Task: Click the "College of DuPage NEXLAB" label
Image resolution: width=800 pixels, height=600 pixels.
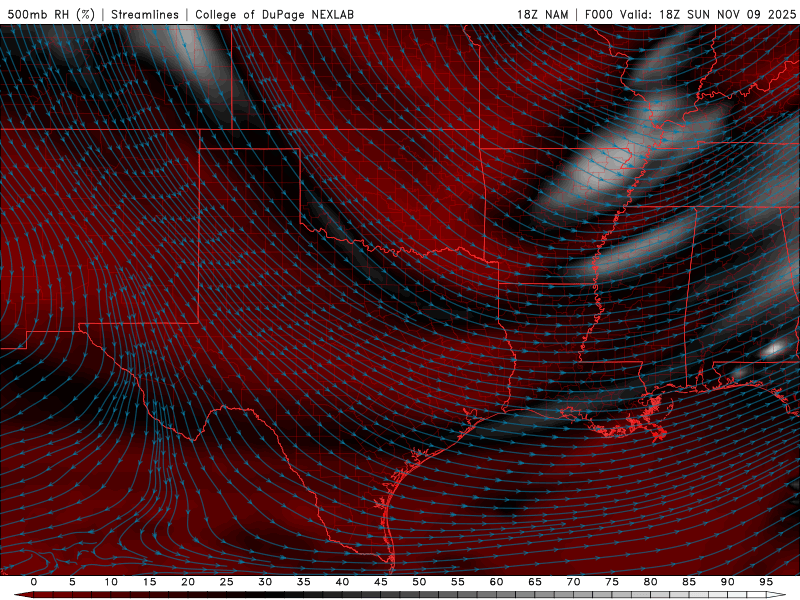Action: 274,14
